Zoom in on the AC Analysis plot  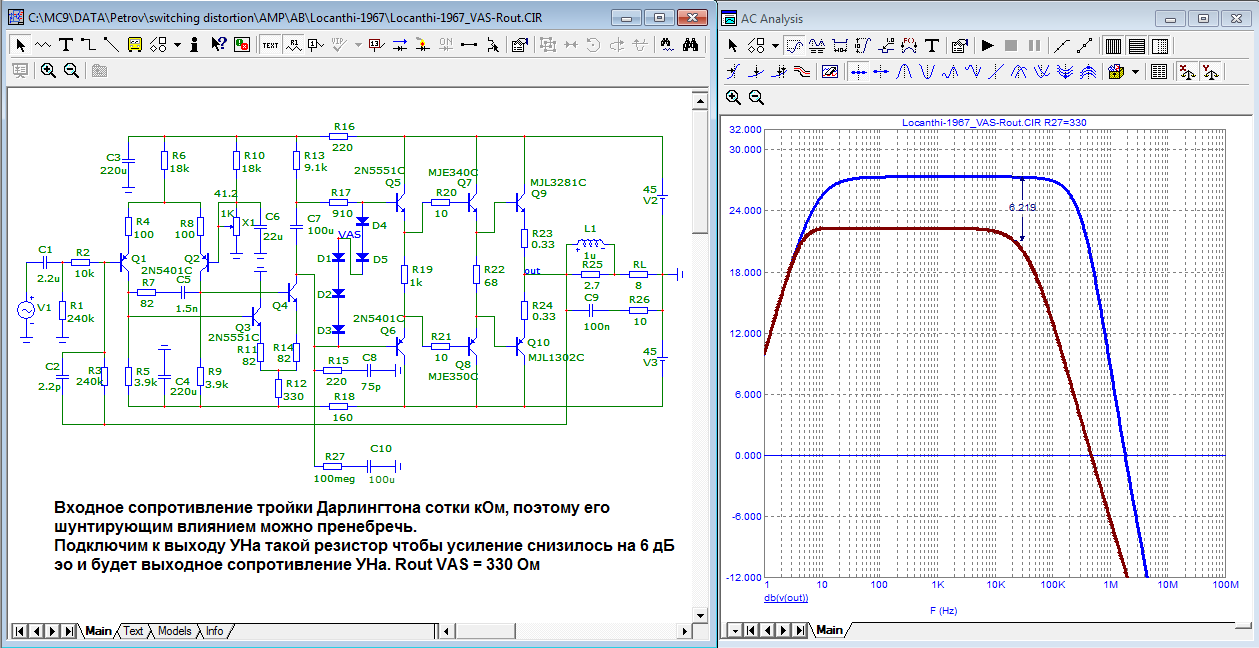point(734,97)
